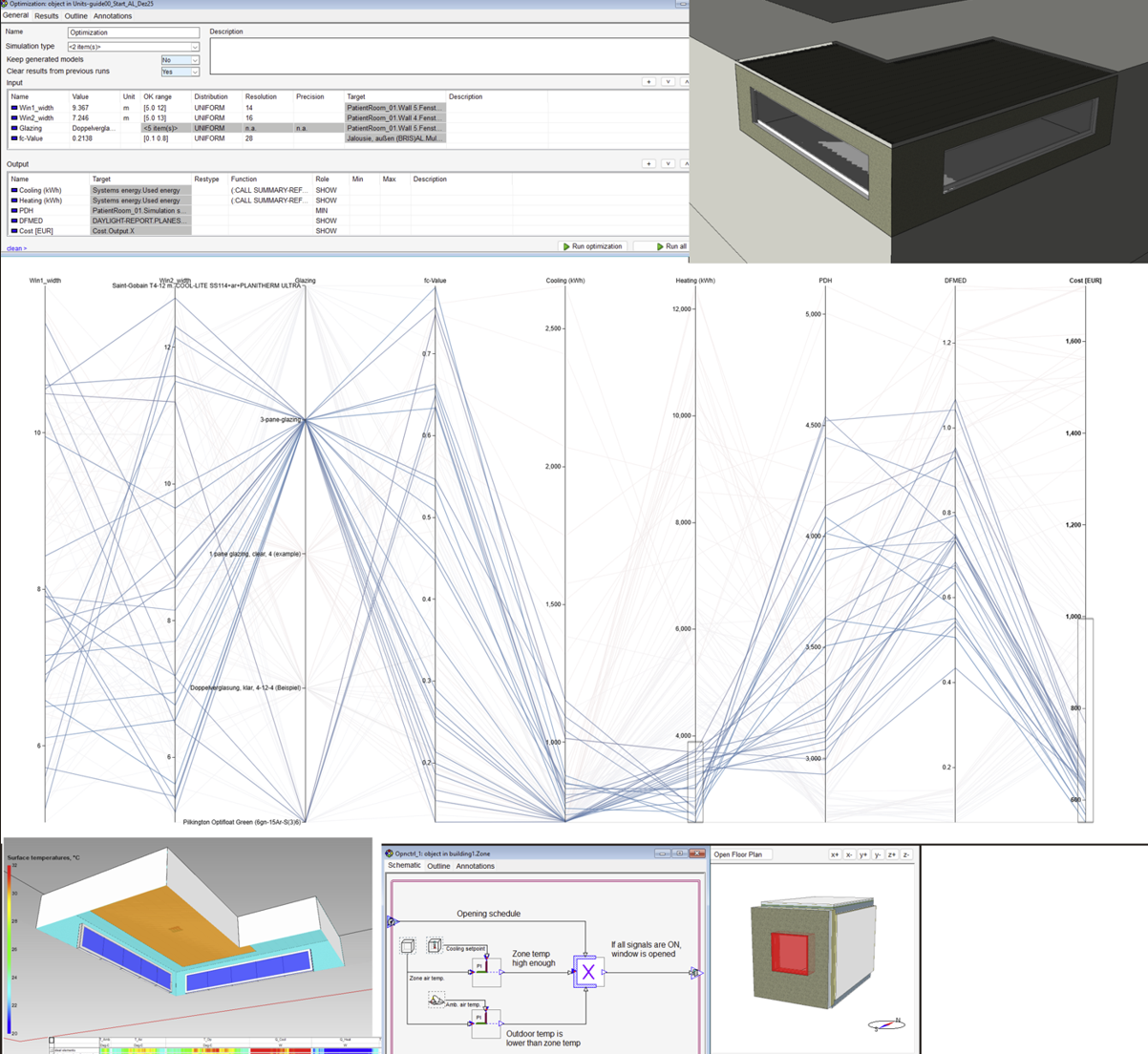Click the Run optimization button
Viewport: 1148px width, 1054px height.
point(593,246)
